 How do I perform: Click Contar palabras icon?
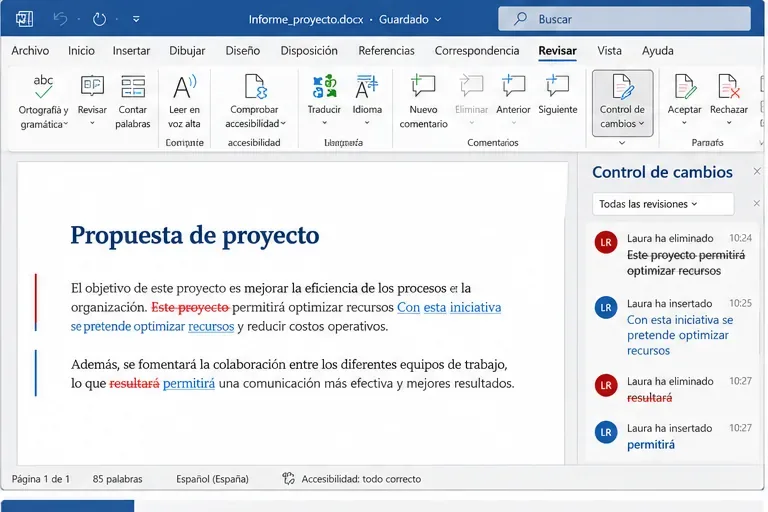(133, 87)
